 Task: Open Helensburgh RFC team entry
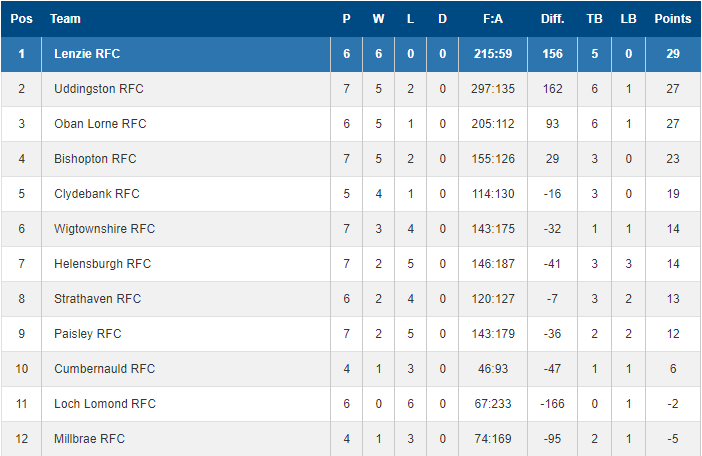pos(103,264)
